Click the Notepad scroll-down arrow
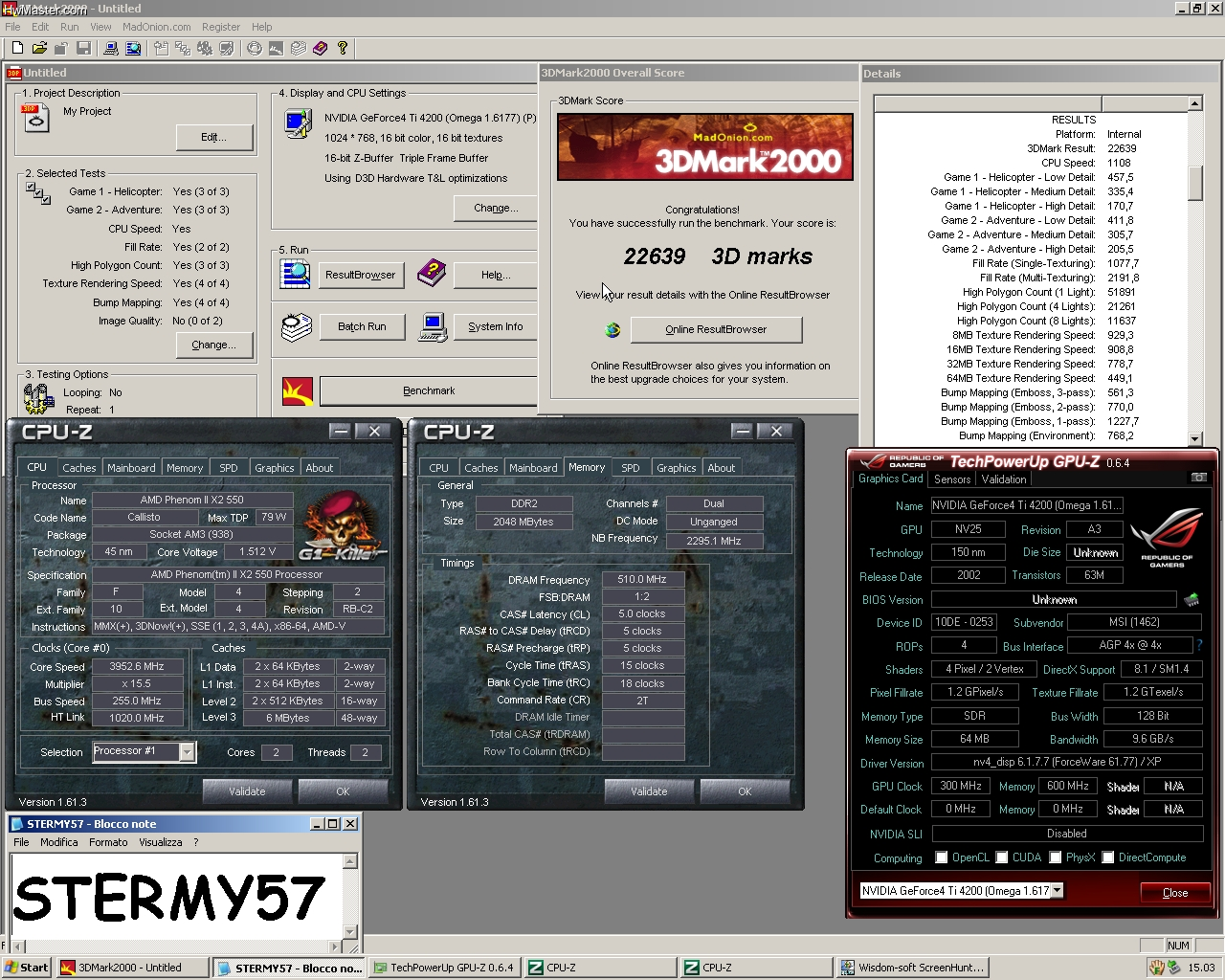 coord(350,931)
